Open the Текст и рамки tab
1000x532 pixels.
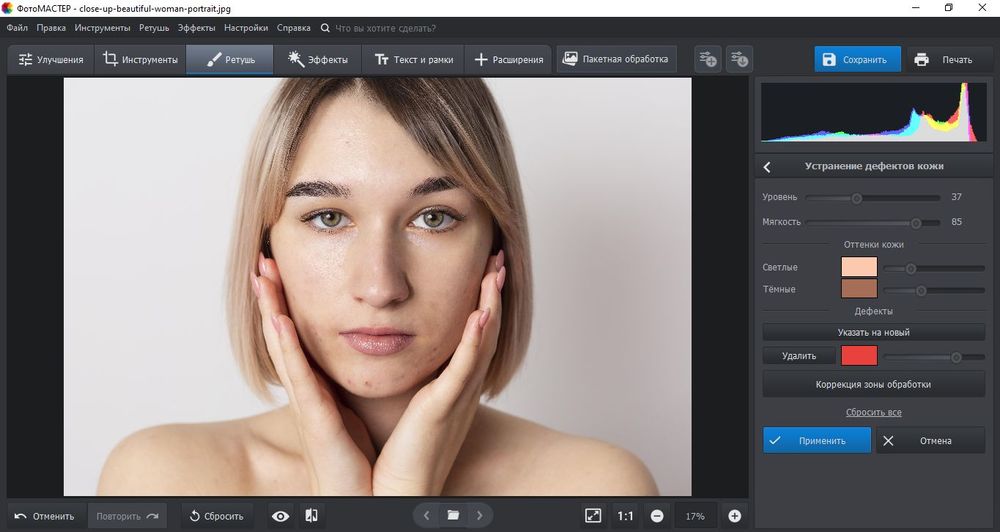coord(413,59)
